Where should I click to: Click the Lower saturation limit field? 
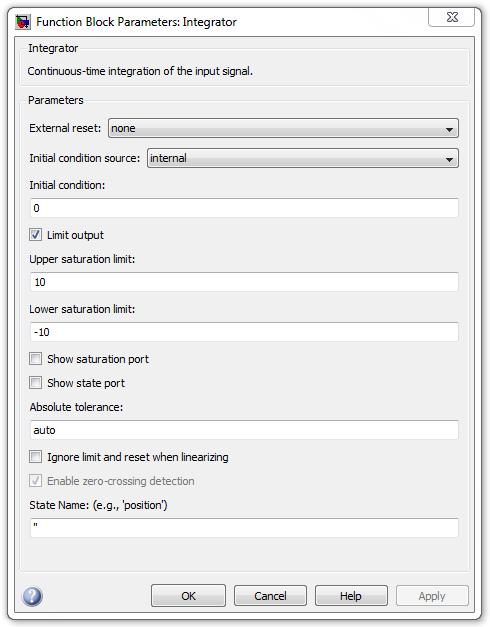[x=244, y=332]
